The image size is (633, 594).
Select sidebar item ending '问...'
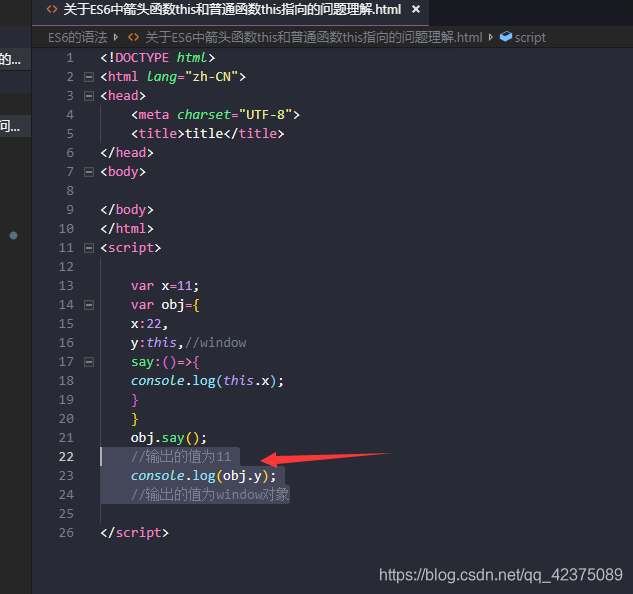click(x=15, y=126)
